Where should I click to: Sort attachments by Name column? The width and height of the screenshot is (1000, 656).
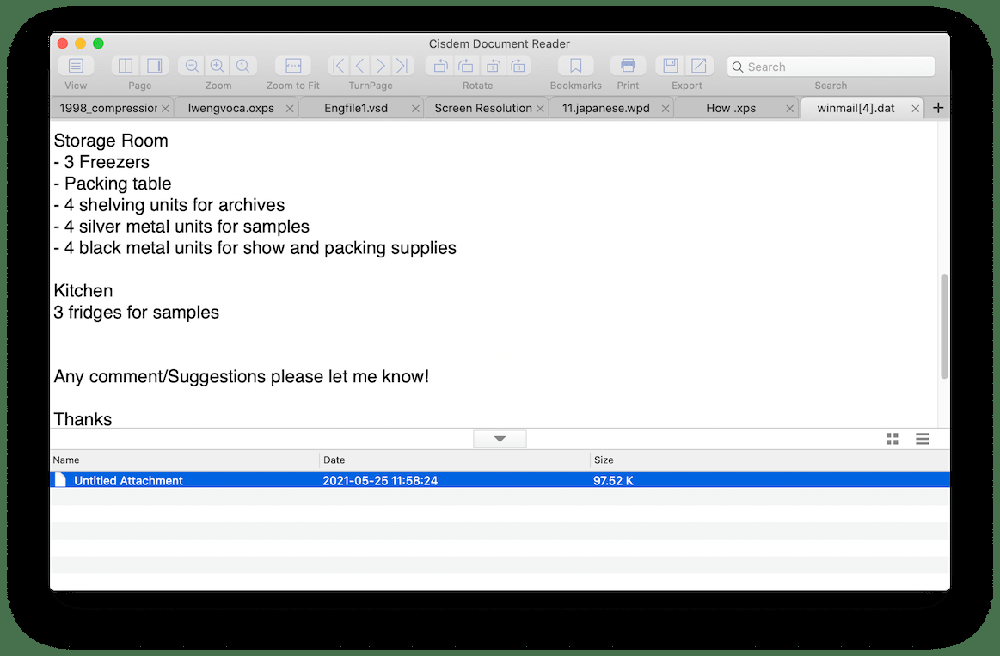tap(185, 460)
